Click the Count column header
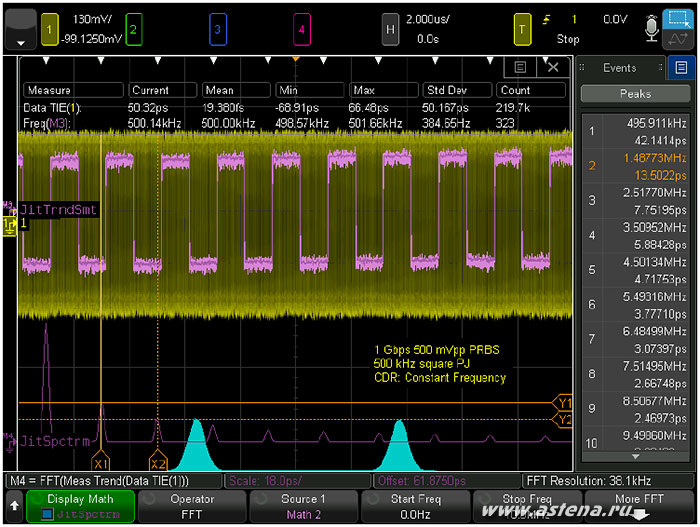 pyautogui.click(x=531, y=90)
